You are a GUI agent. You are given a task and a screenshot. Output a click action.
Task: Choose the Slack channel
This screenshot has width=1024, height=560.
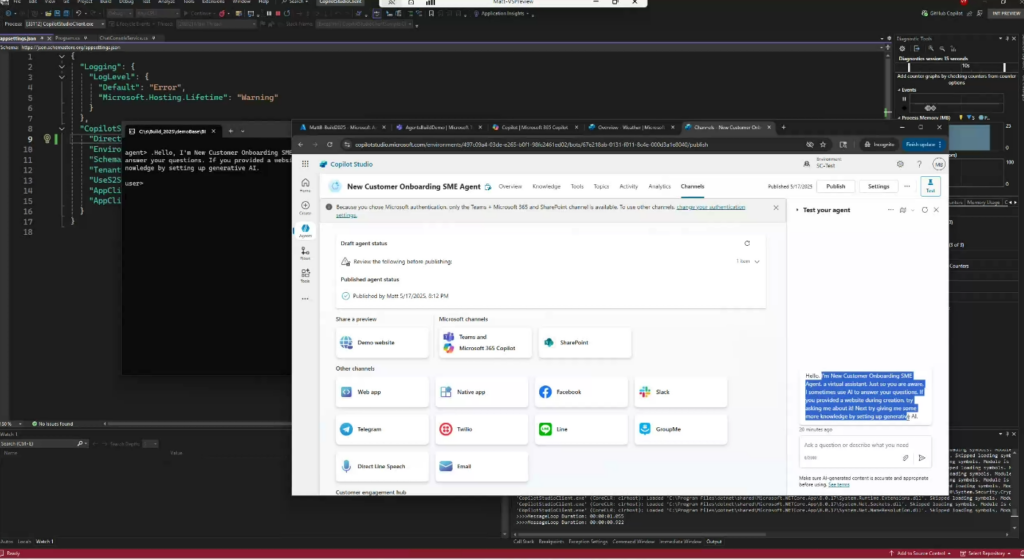pyautogui.click(x=680, y=392)
